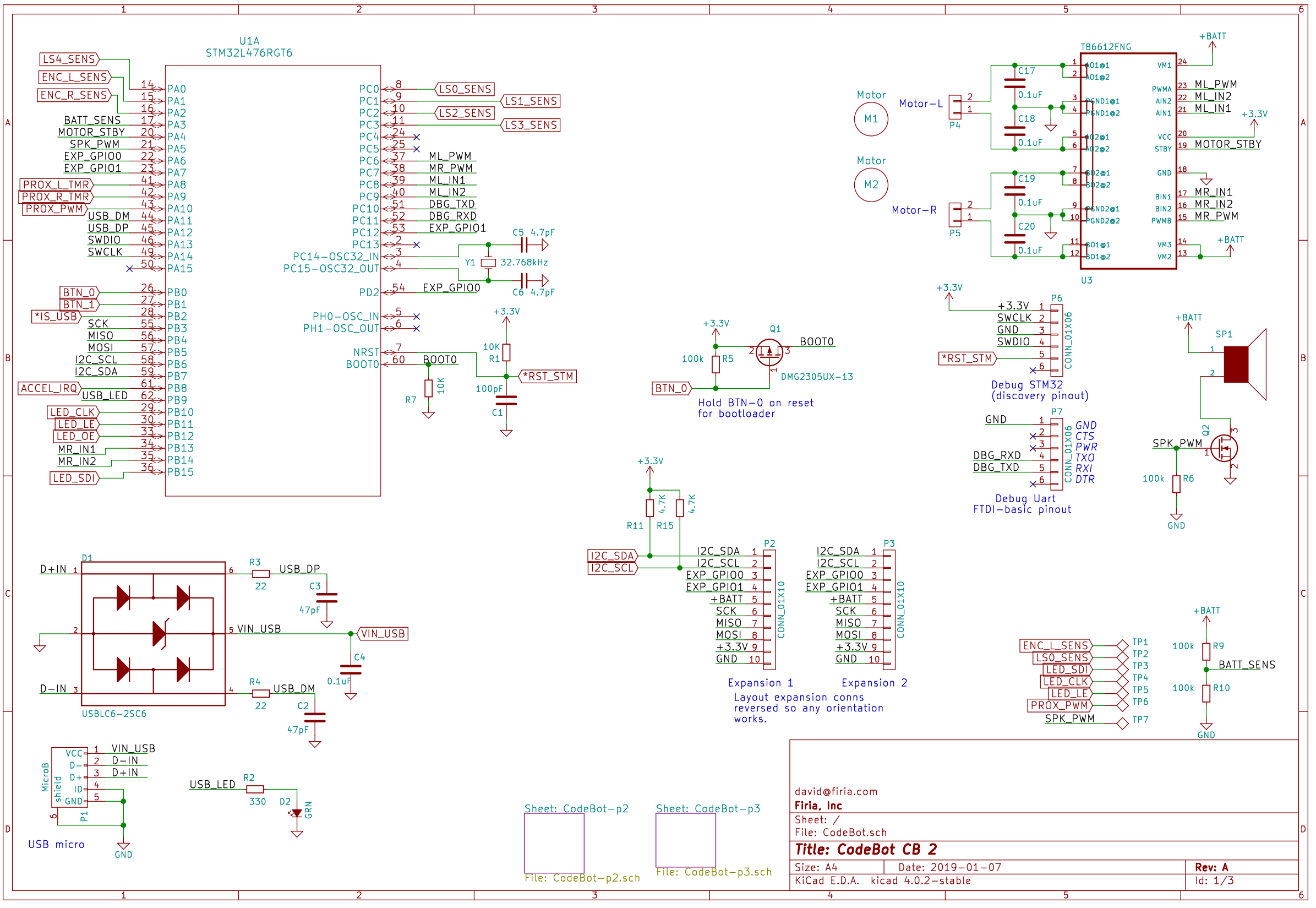This screenshot has height=908, width=1316.
Task: Select the Title: CodeBot CB 2 field
Action: coord(866,850)
